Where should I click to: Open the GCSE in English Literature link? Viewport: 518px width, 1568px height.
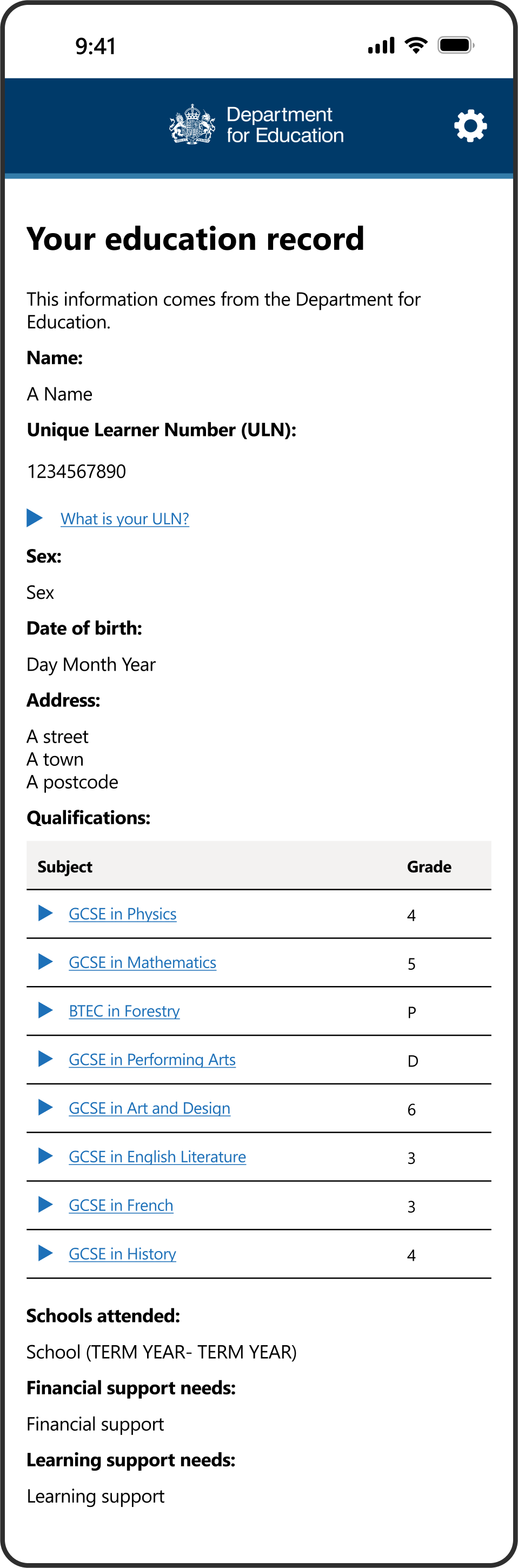pos(157,1157)
